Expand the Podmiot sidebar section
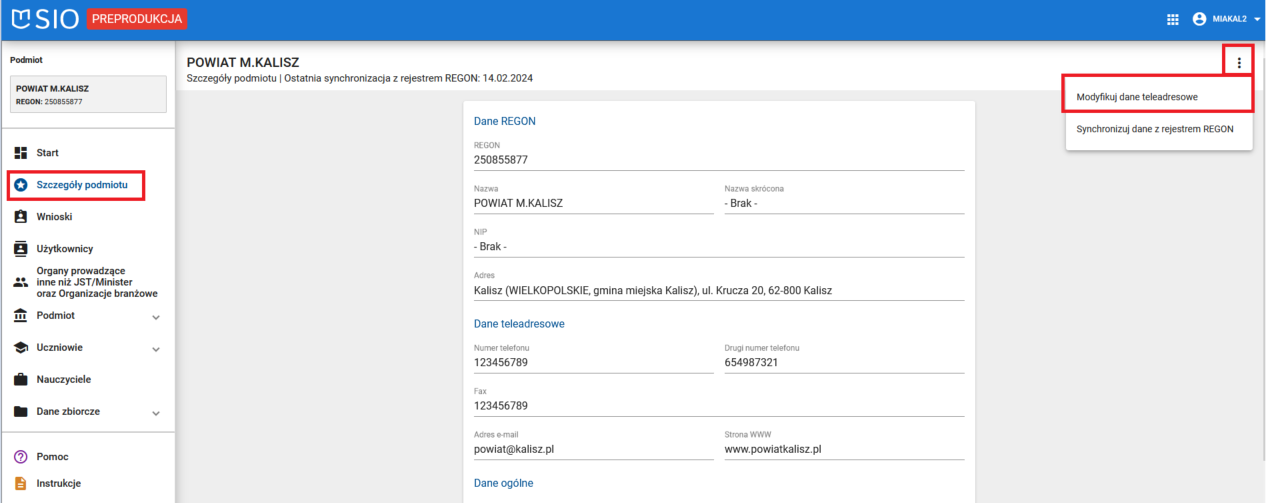The image size is (1267, 503). pos(156,317)
